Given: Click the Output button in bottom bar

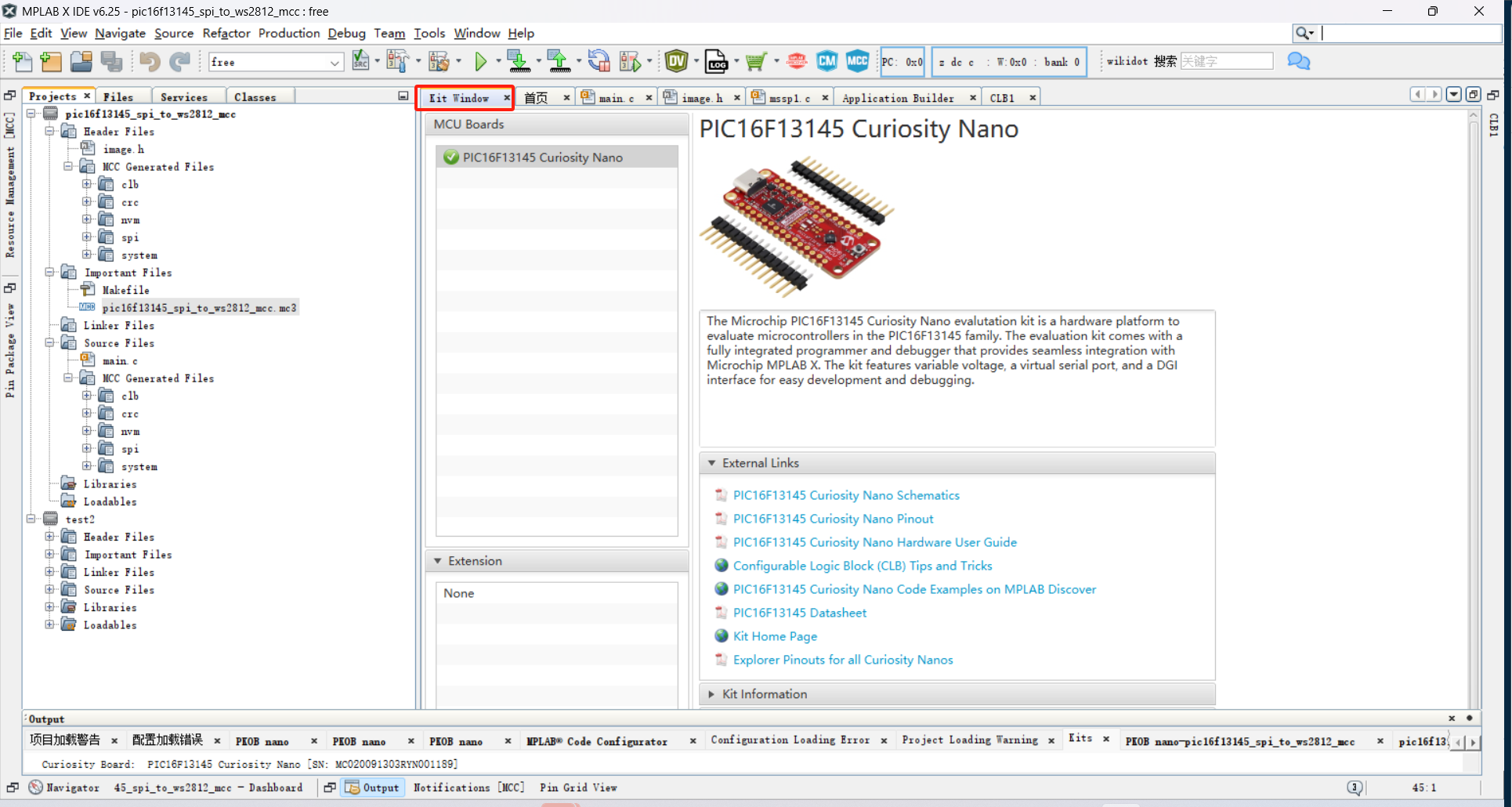Looking at the screenshot, I should click(x=373, y=787).
